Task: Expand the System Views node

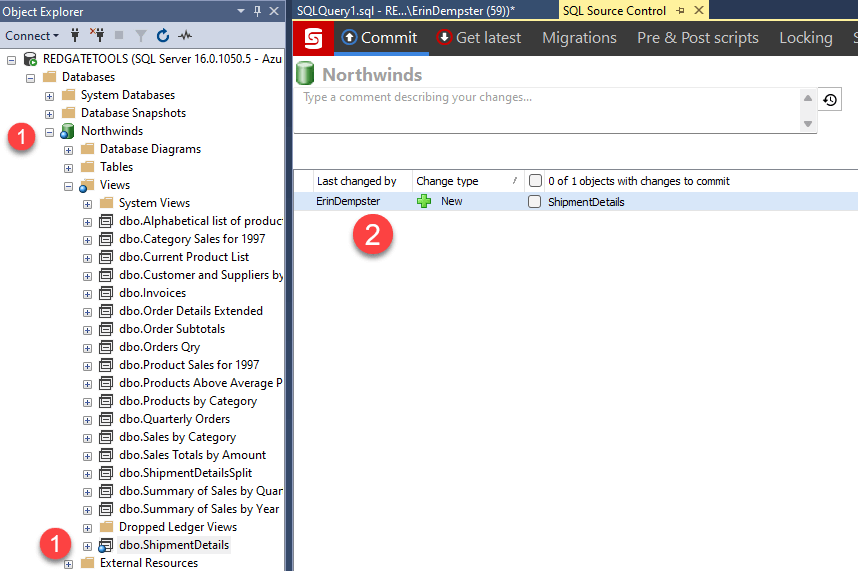Action: click(88, 205)
